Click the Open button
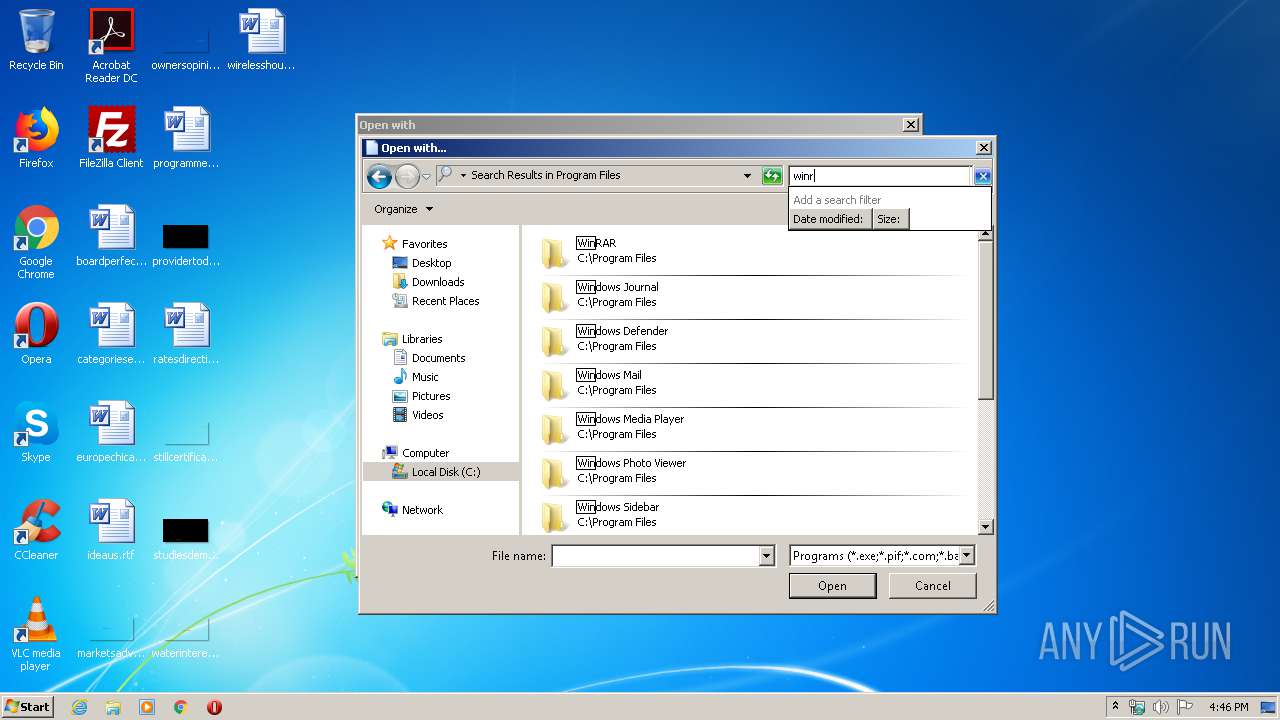Viewport: 1280px width, 720px height. (832, 586)
